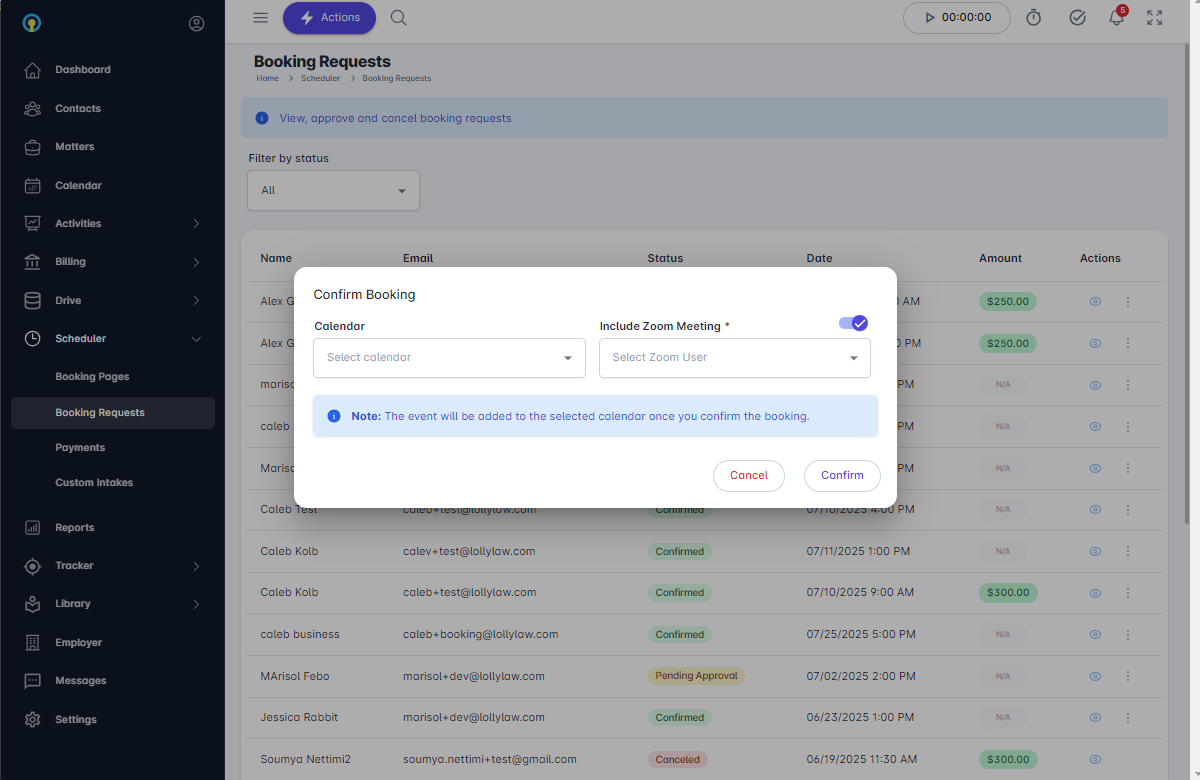This screenshot has width=1200, height=780.
Task: View first Alex row booking eye icon
Action: [x=1095, y=301]
